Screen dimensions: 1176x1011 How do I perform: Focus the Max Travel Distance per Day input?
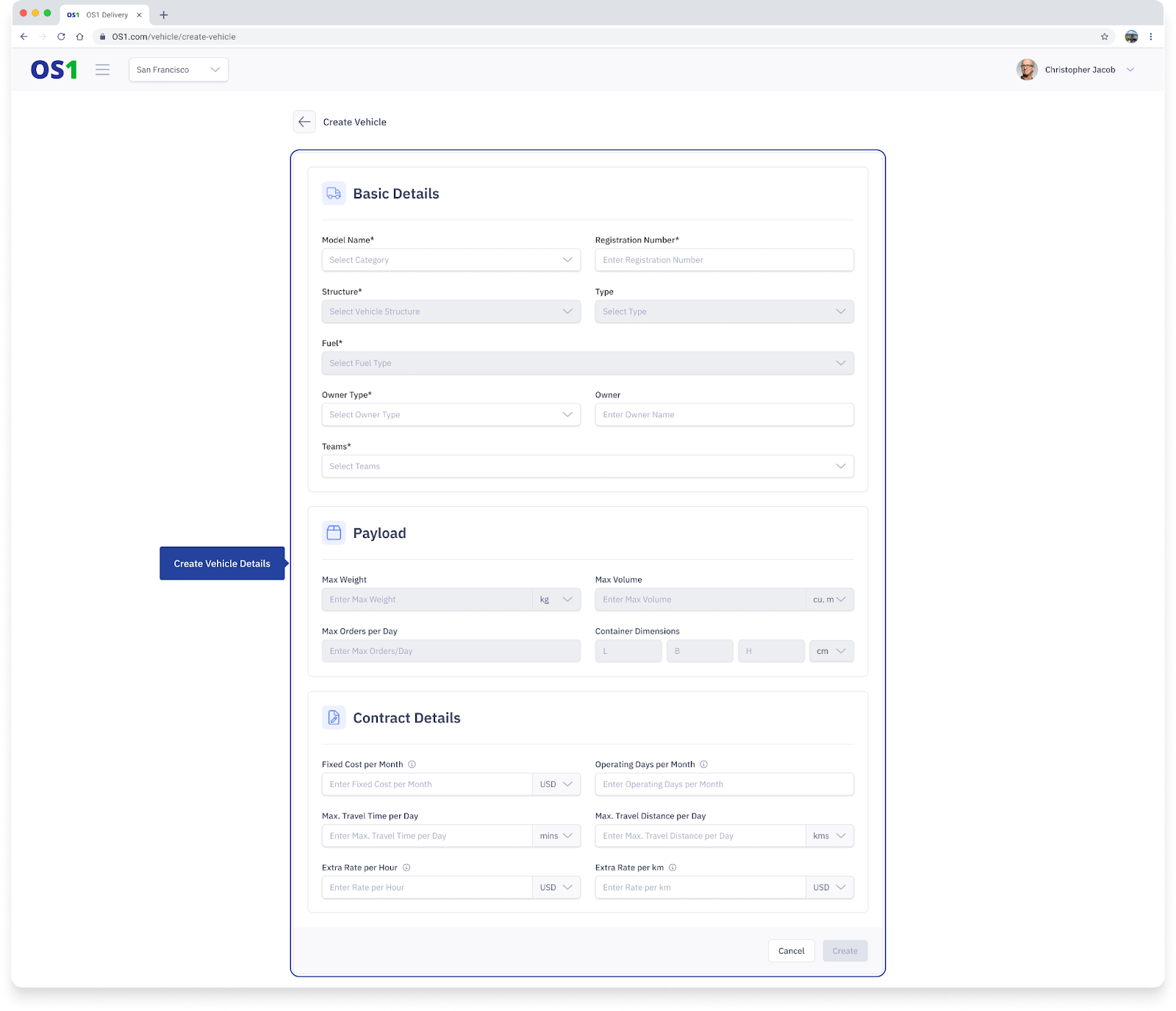pos(700,836)
